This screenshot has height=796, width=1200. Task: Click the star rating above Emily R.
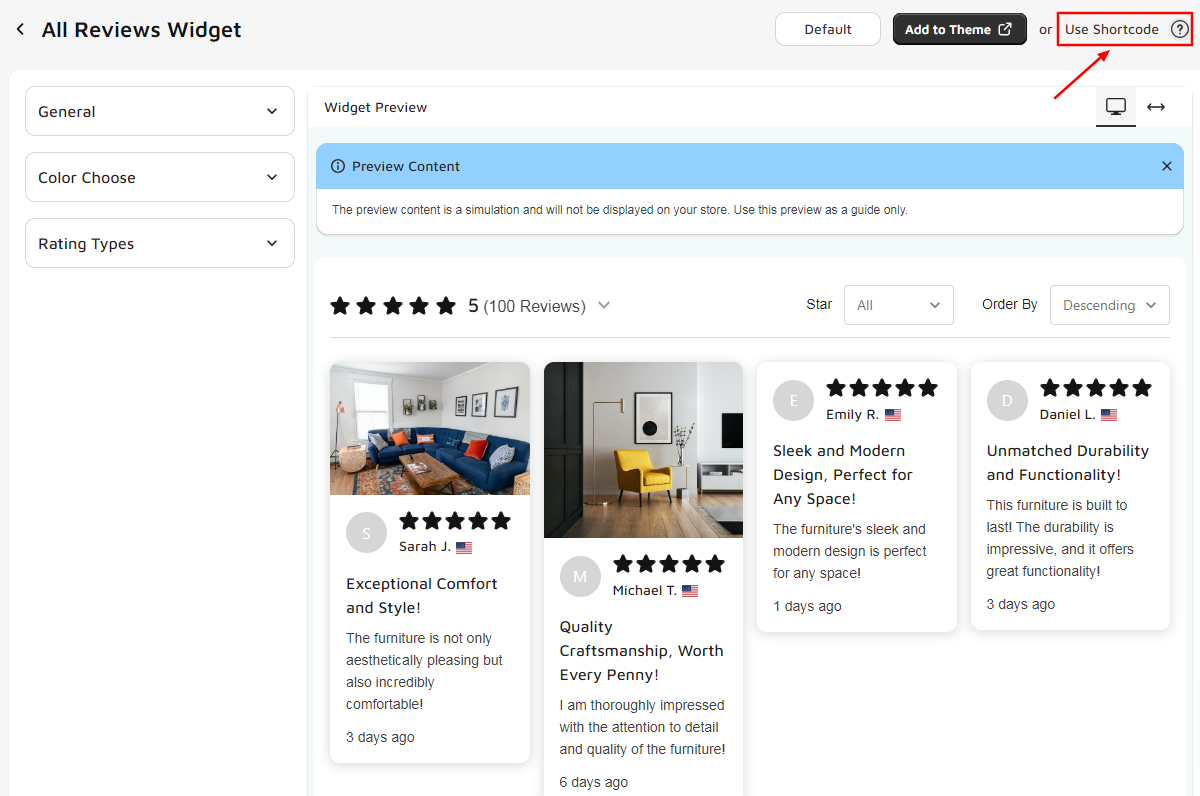point(882,388)
